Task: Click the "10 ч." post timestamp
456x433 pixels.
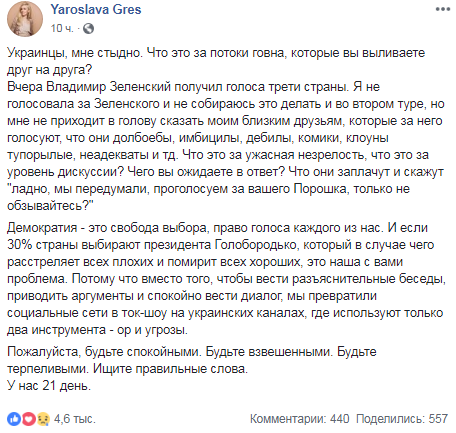Action: point(62,28)
